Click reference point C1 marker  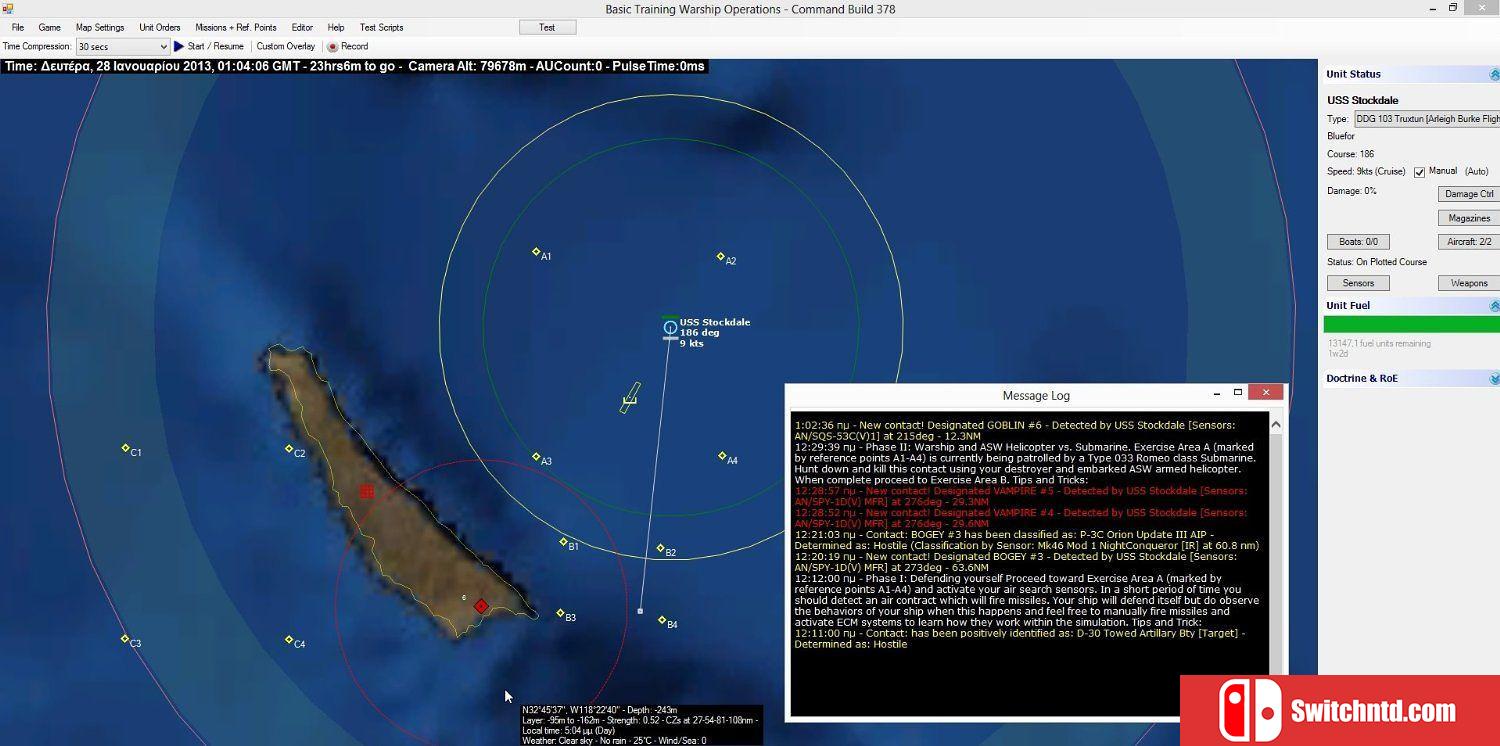coord(125,448)
